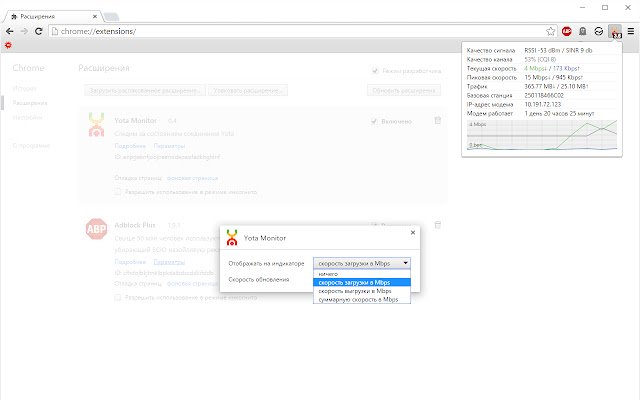Close the Расширения tab

click(x=95, y=16)
